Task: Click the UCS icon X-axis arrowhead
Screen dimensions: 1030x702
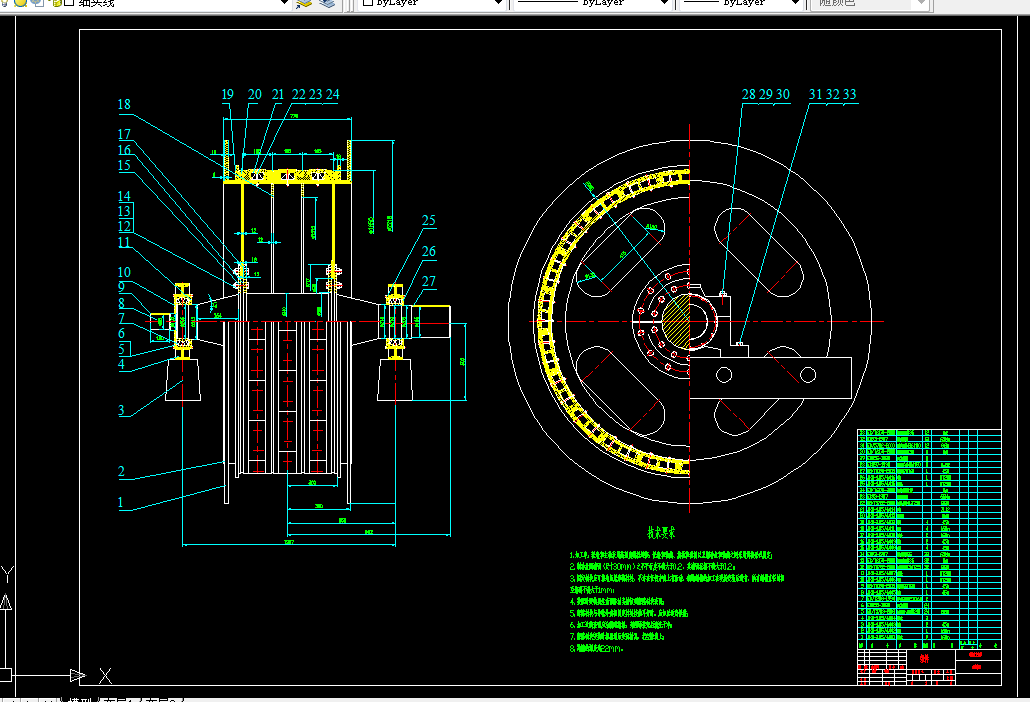Action: click(78, 675)
